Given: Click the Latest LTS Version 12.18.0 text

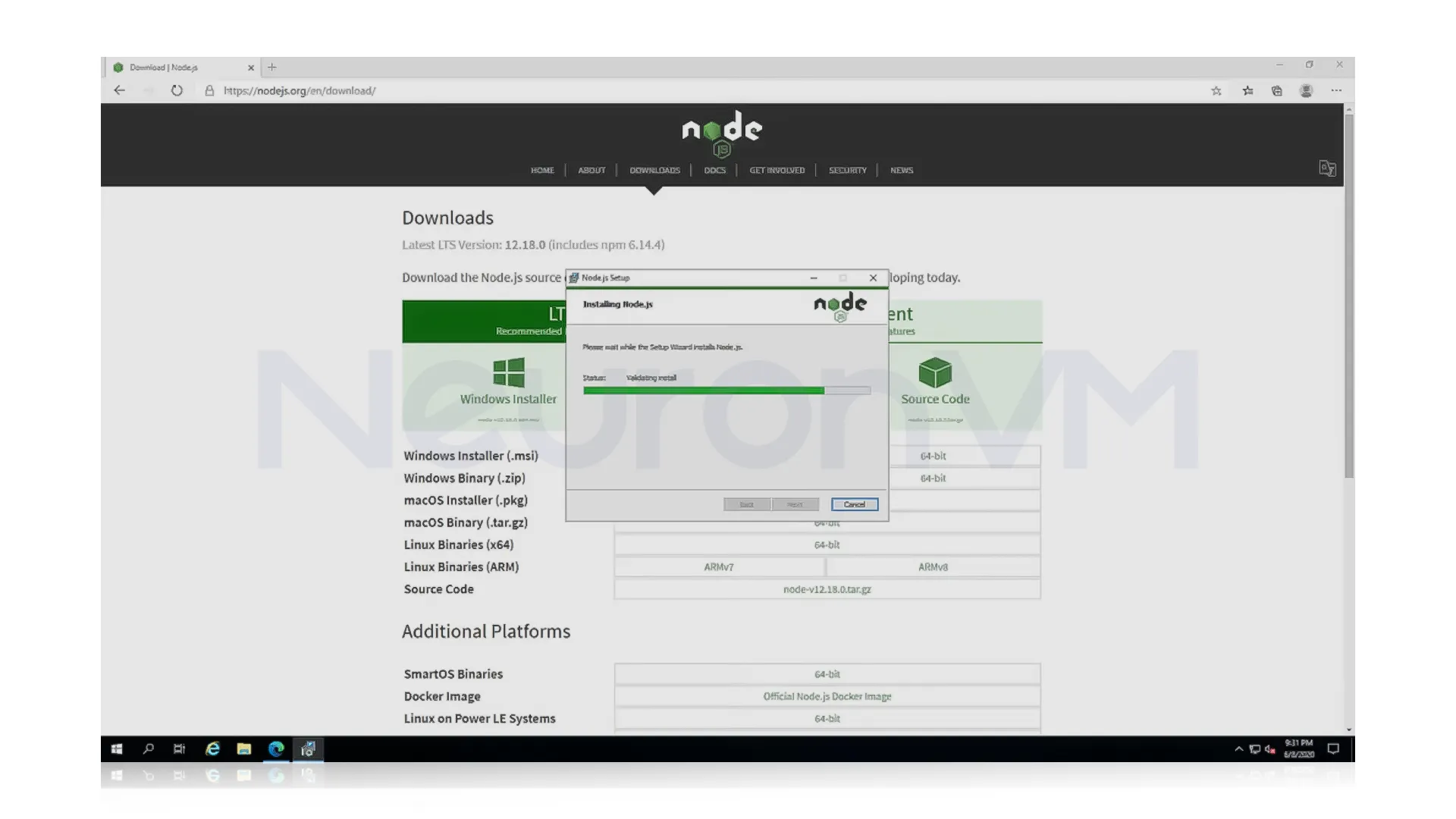Looking at the screenshot, I should 533,245.
